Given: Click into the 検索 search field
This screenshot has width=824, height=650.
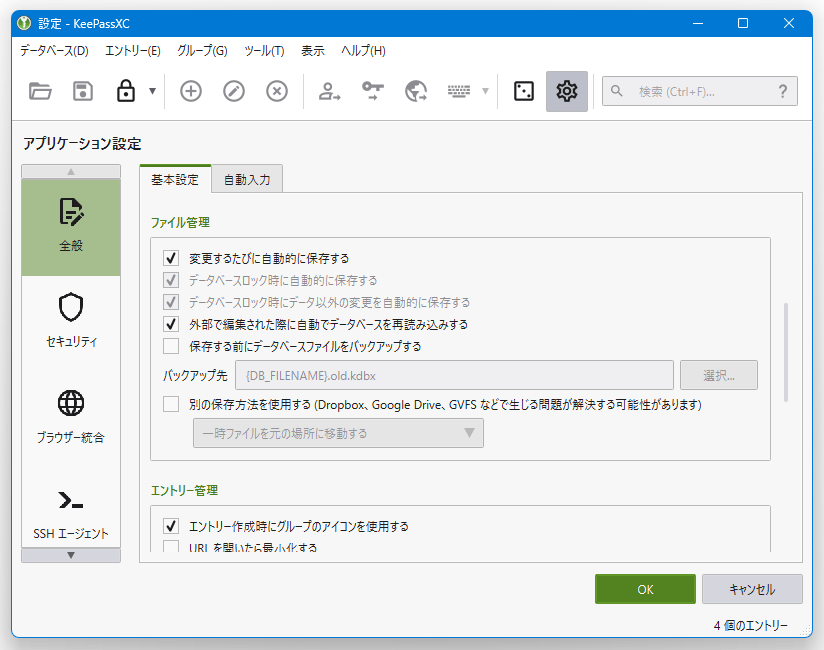Looking at the screenshot, I should pos(699,91).
